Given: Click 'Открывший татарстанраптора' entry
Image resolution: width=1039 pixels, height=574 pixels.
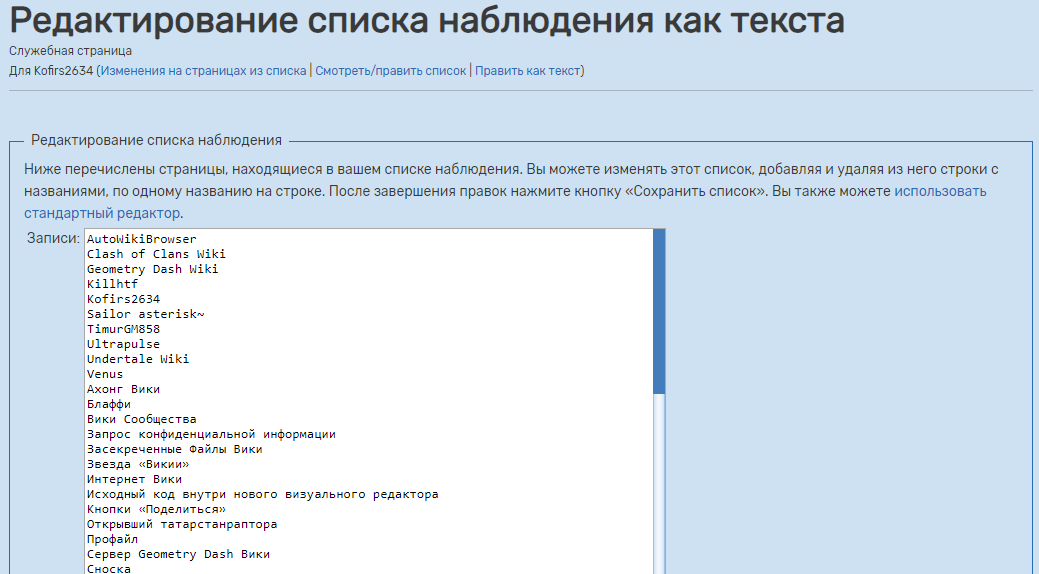Looking at the screenshot, I should (x=182, y=525).
